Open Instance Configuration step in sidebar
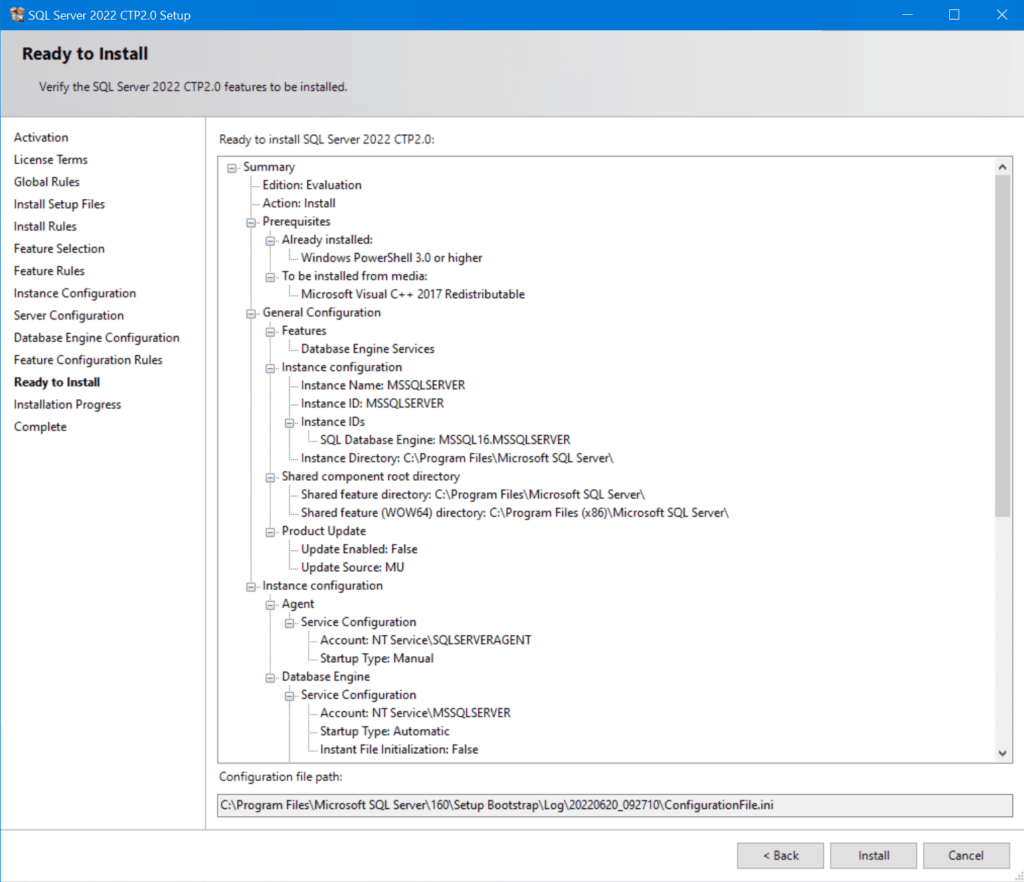Image resolution: width=1024 pixels, height=882 pixels. [x=74, y=293]
